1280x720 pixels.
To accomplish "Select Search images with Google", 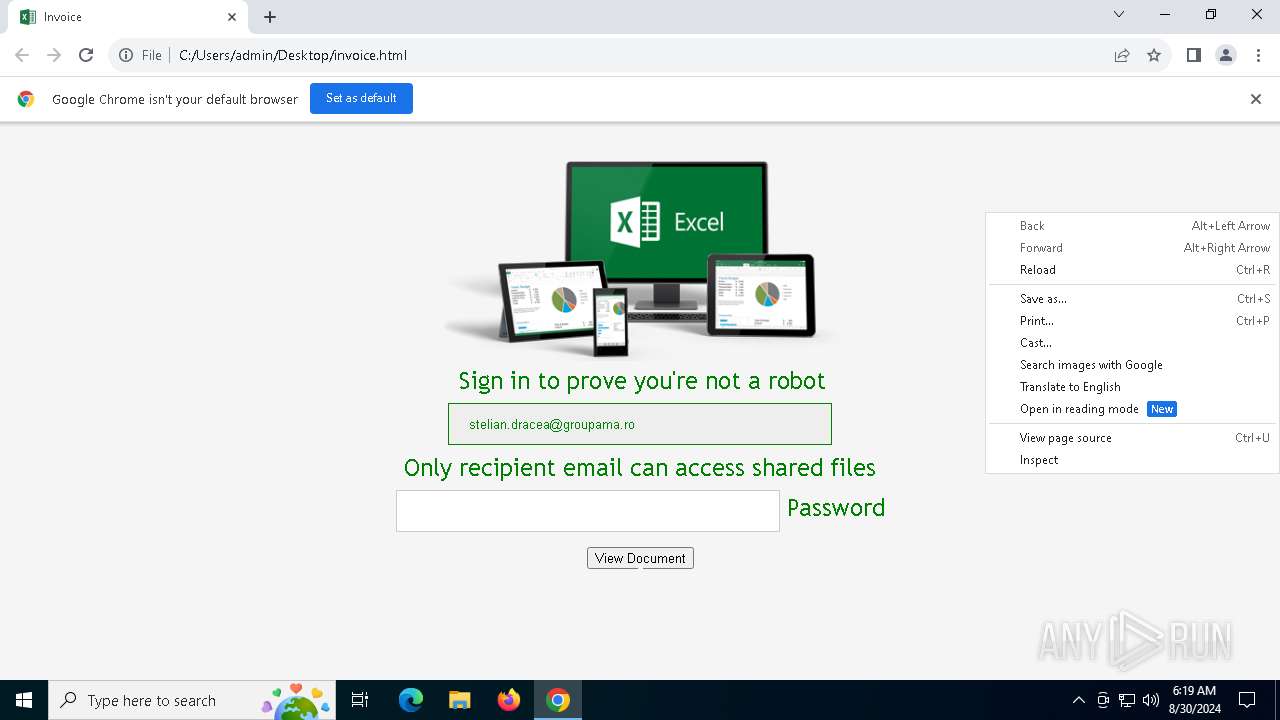I will click(x=1132, y=365).
